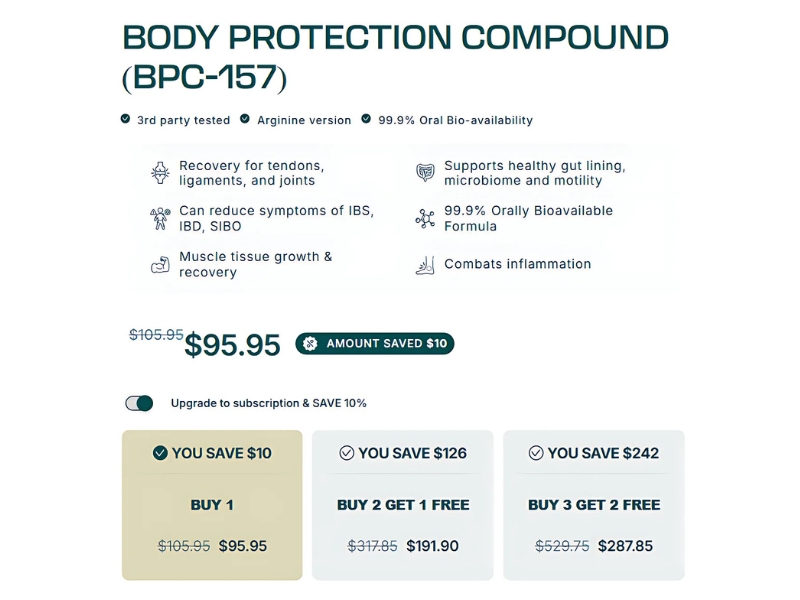The image size is (800, 600).
Task: Choose the BUY 2 GET 1 FREE offer
Action: (x=403, y=505)
